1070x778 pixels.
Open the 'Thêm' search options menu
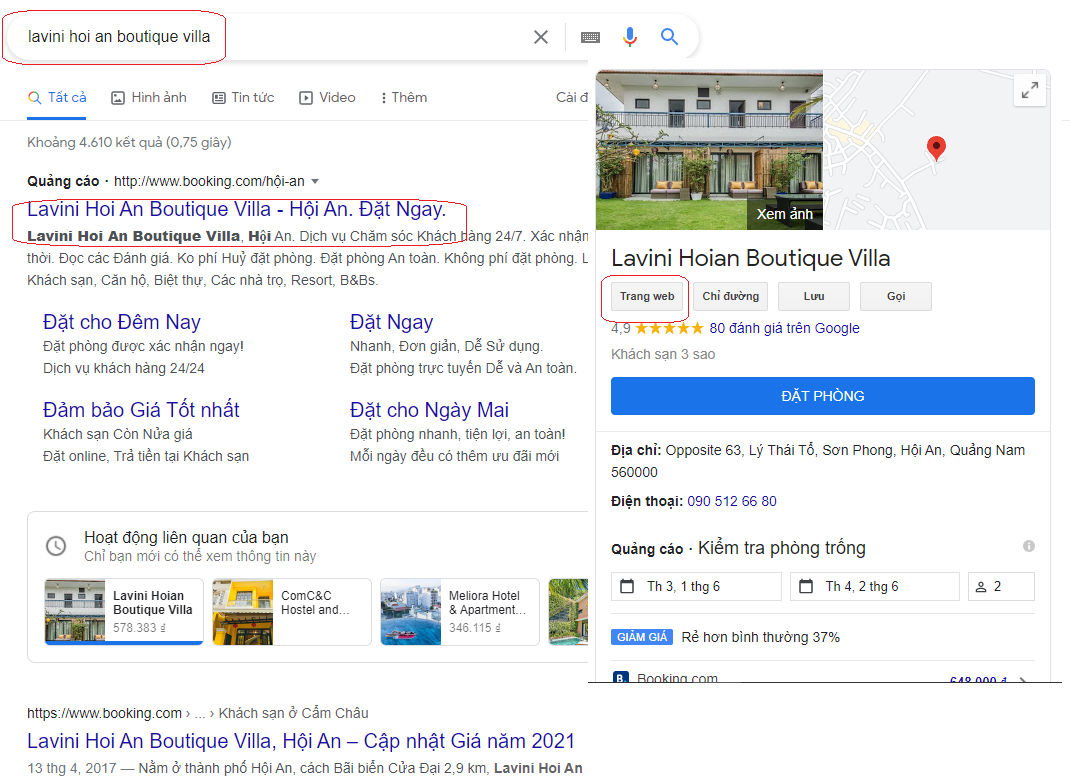pos(402,97)
